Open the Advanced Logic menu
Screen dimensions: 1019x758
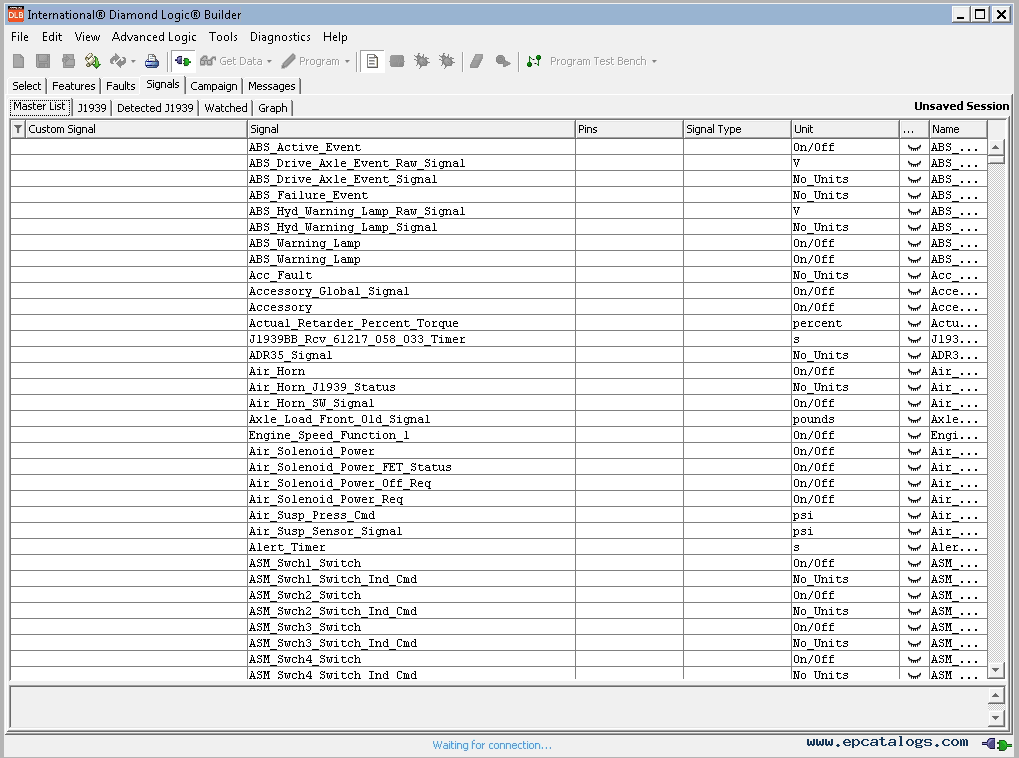click(x=154, y=37)
